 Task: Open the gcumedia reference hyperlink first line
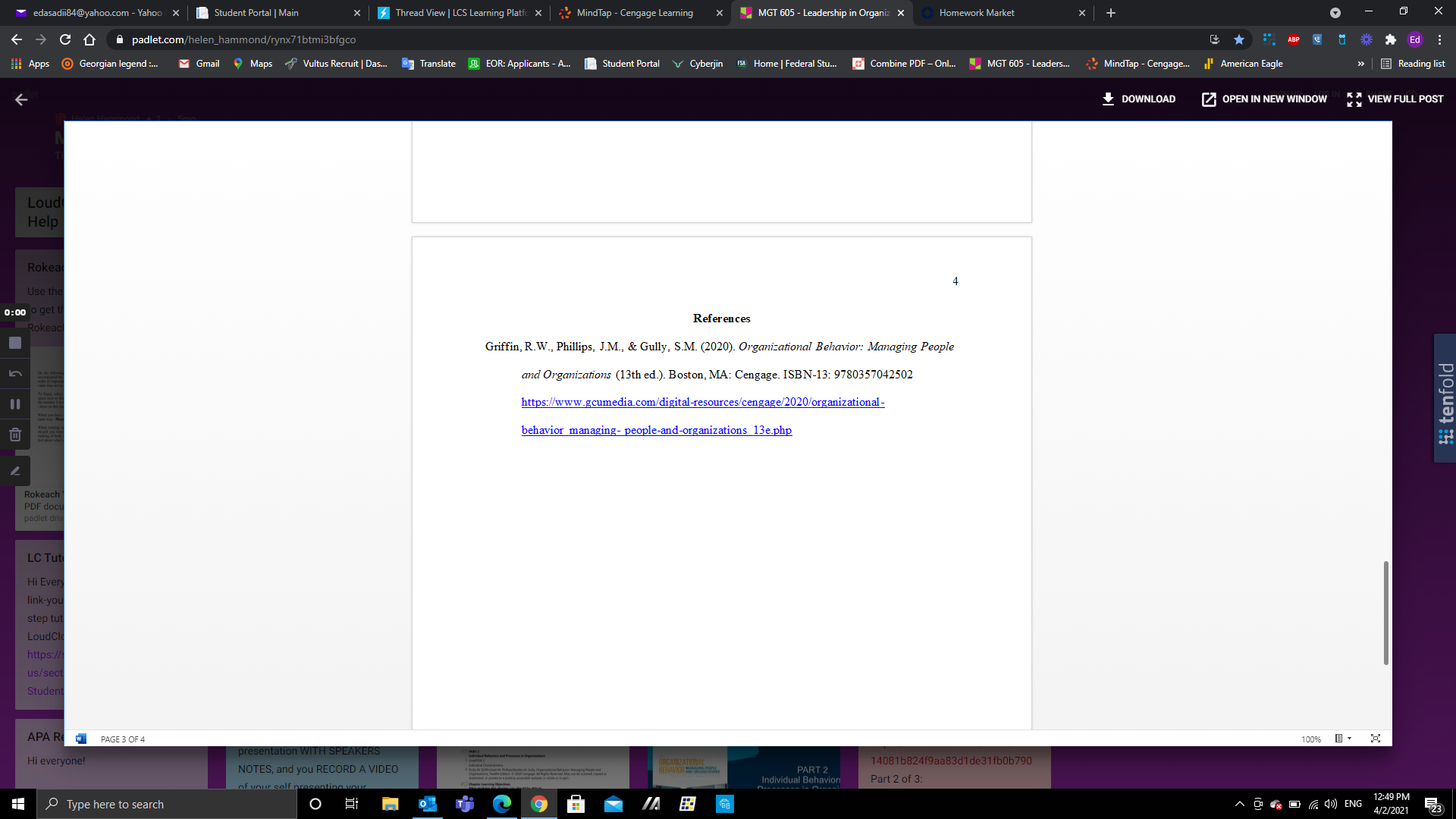click(703, 402)
